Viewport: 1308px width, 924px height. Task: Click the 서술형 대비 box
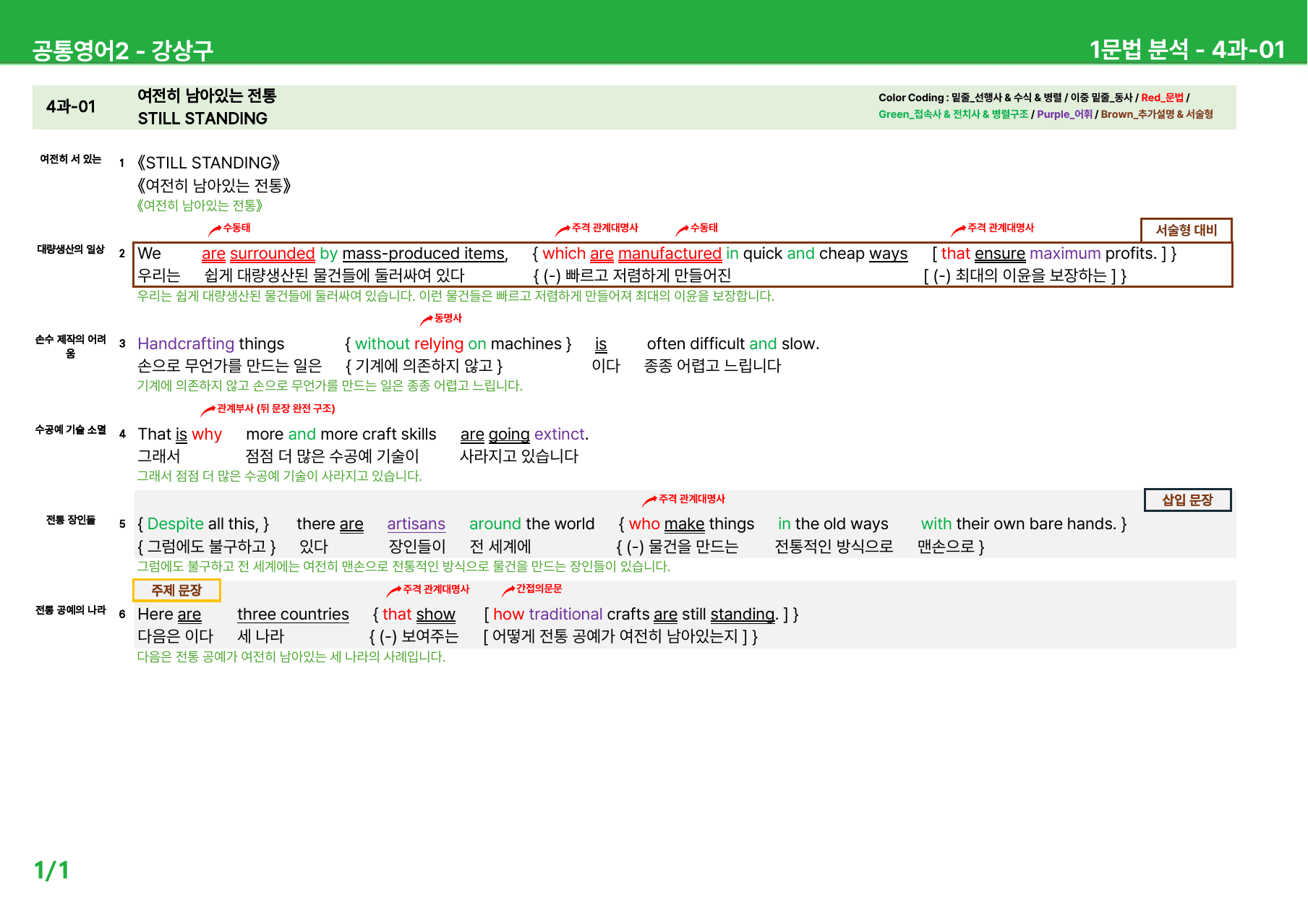[1187, 230]
